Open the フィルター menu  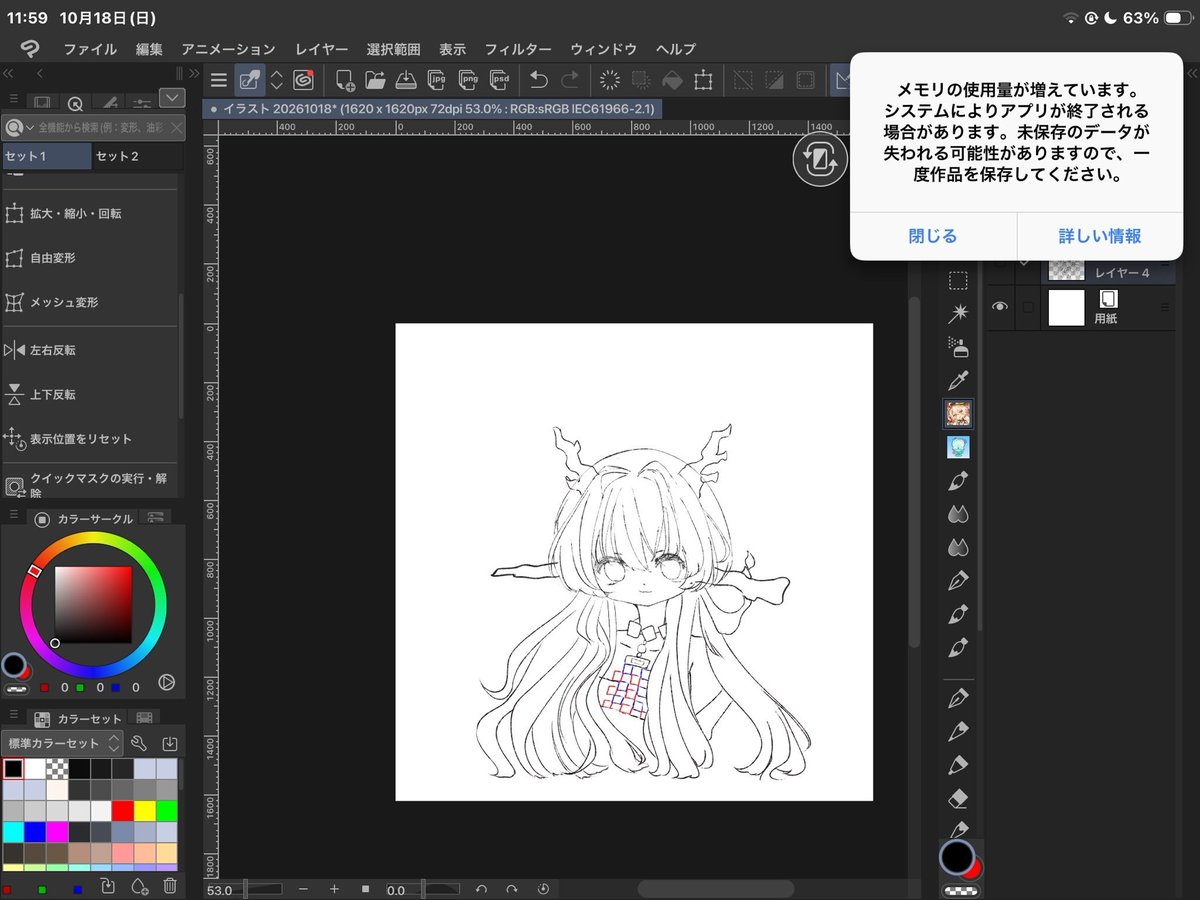[x=518, y=49]
